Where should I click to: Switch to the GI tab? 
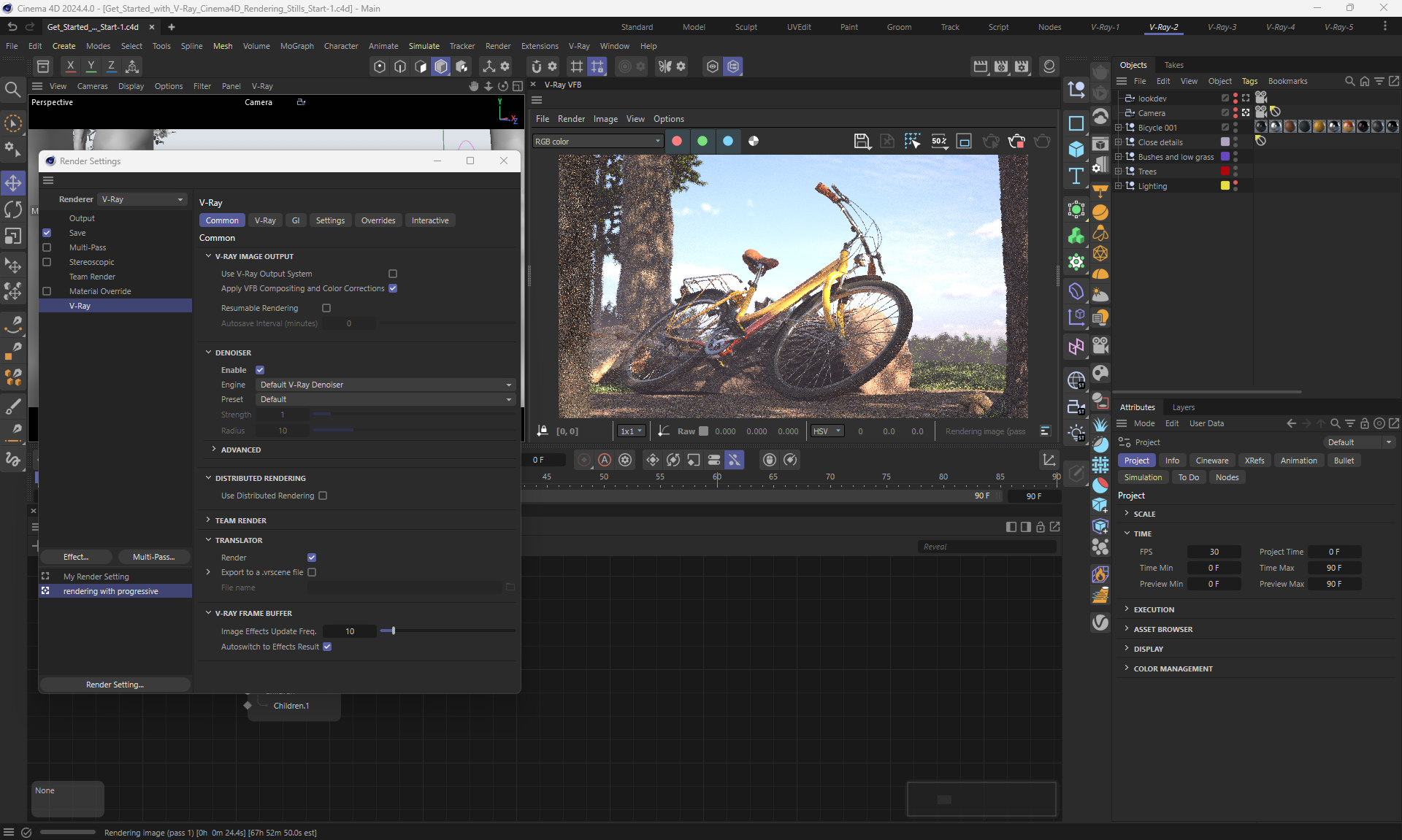click(296, 220)
